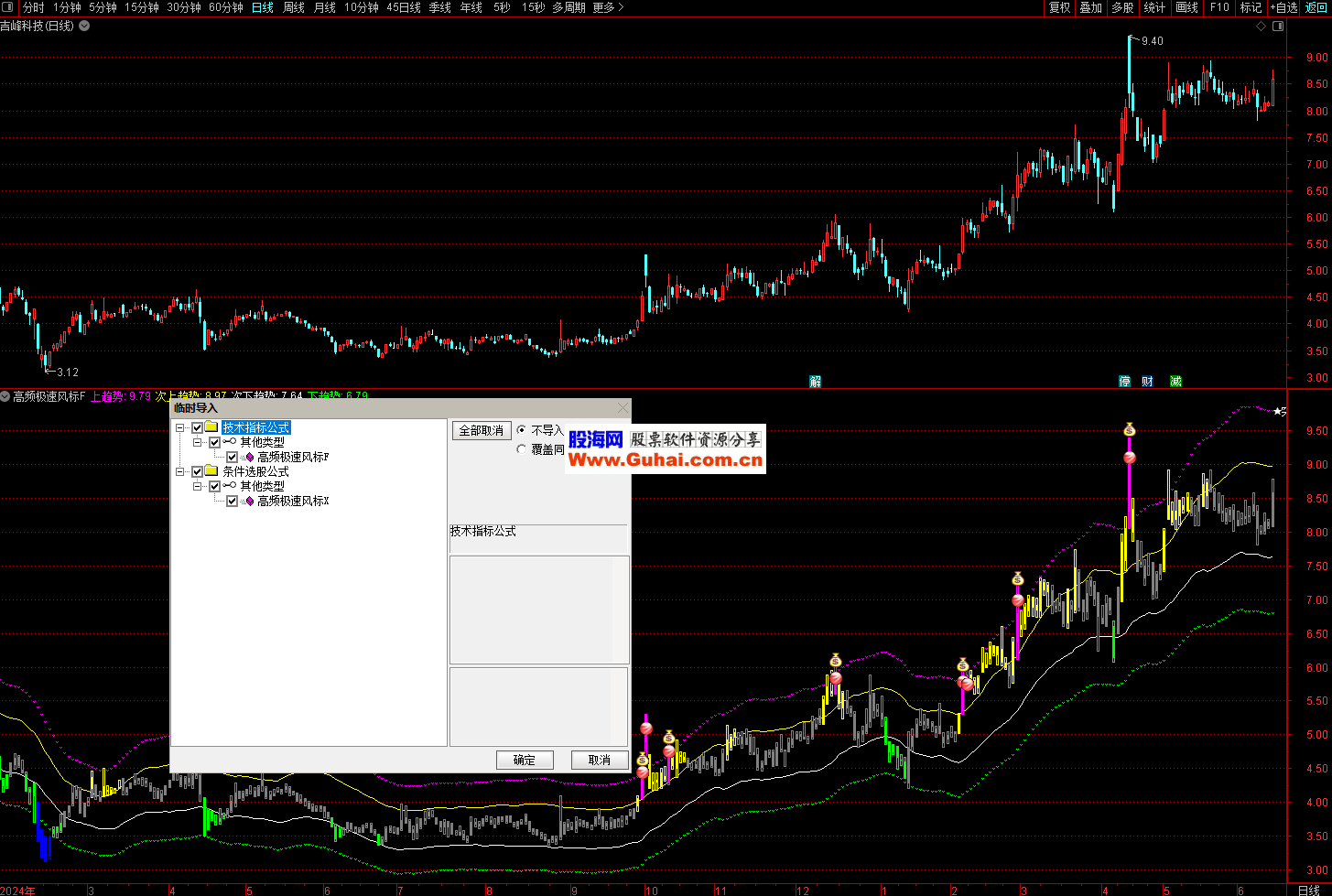Image resolution: width=1332 pixels, height=896 pixels.
Task: Click the 叠加 toolbar button
Action: click(x=1091, y=7)
